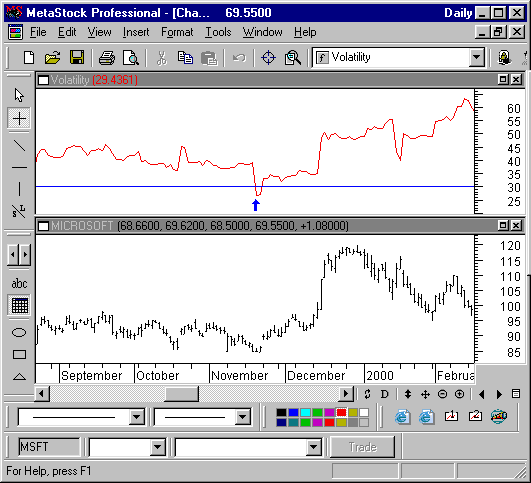Click the chart icon labeled 1
The width and height of the screenshot is (531, 483).
pyautogui.click(x=451, y=417)
